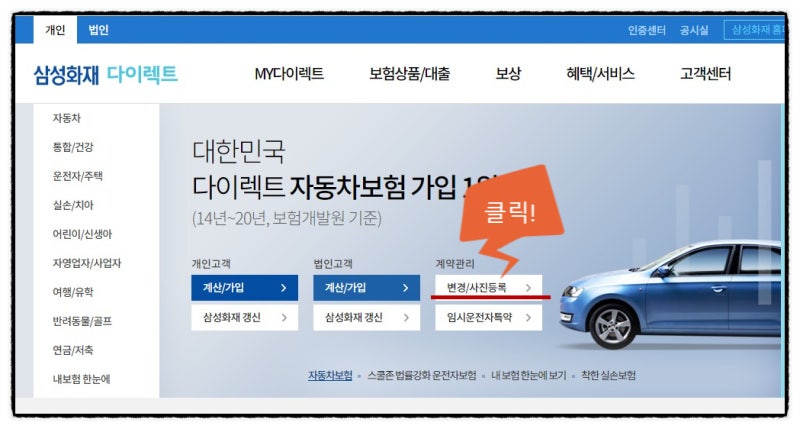Open 스쿨존 법률강화 운전자보험 link
The height and width of the screenshot is (429, 800).
(x=422, y=376)
